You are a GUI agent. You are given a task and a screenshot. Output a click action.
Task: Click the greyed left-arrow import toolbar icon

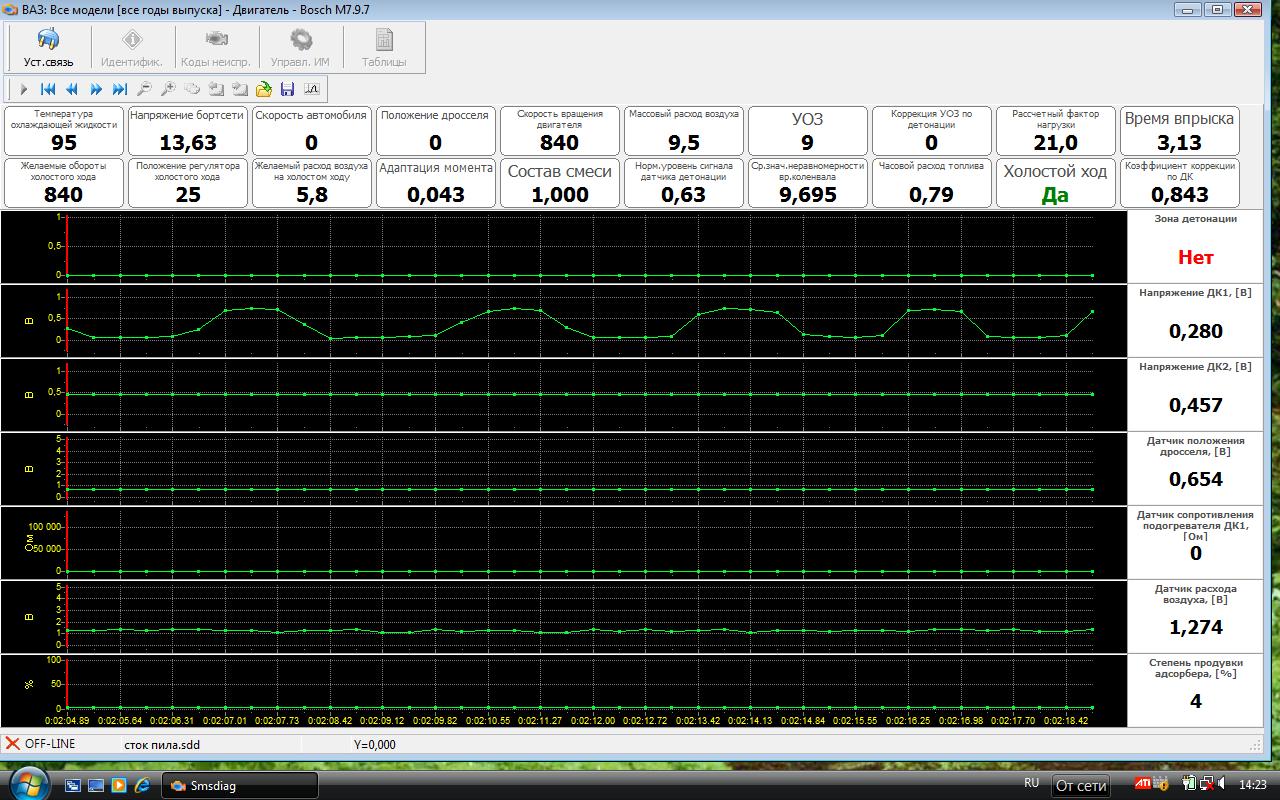click(216, 89)
